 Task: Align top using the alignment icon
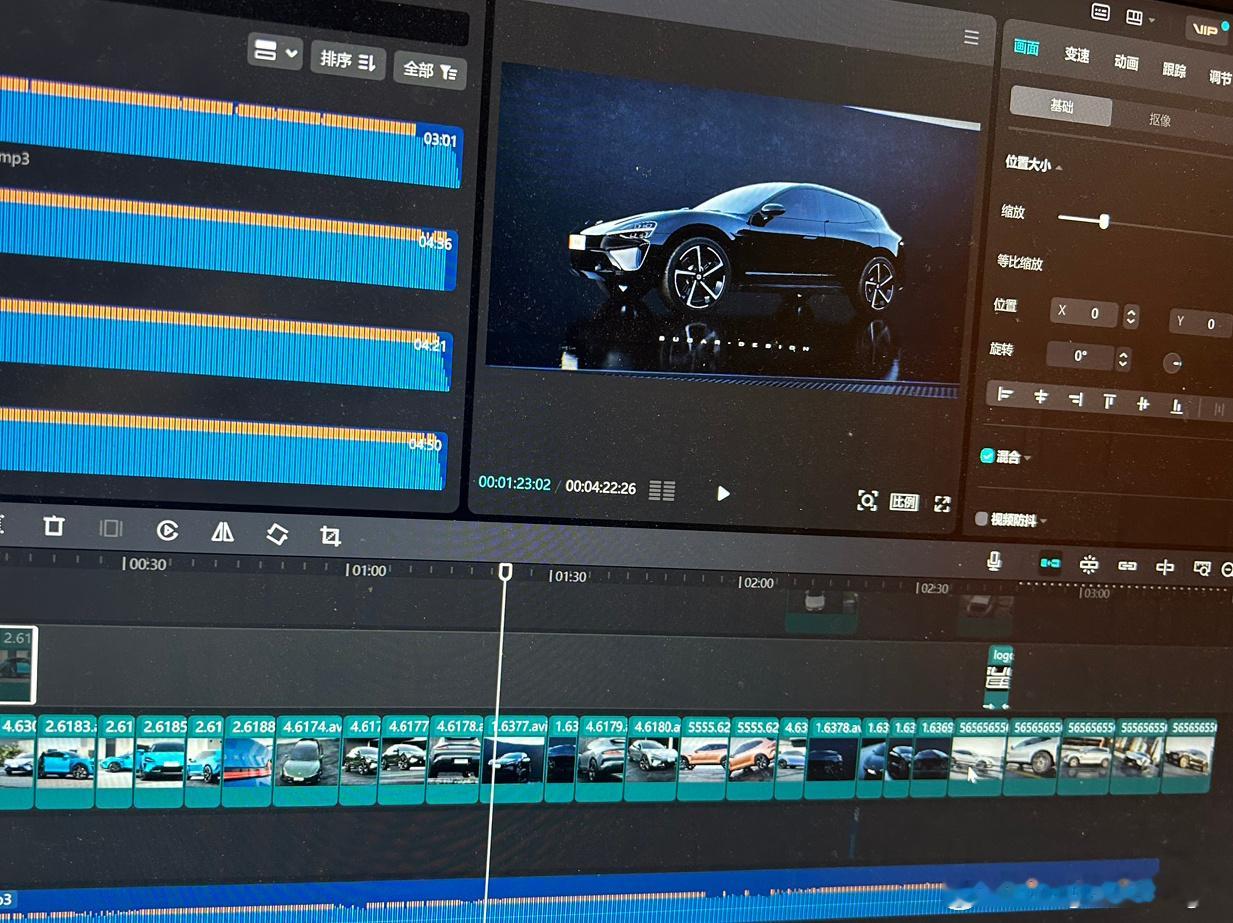tap(1109, 401)
